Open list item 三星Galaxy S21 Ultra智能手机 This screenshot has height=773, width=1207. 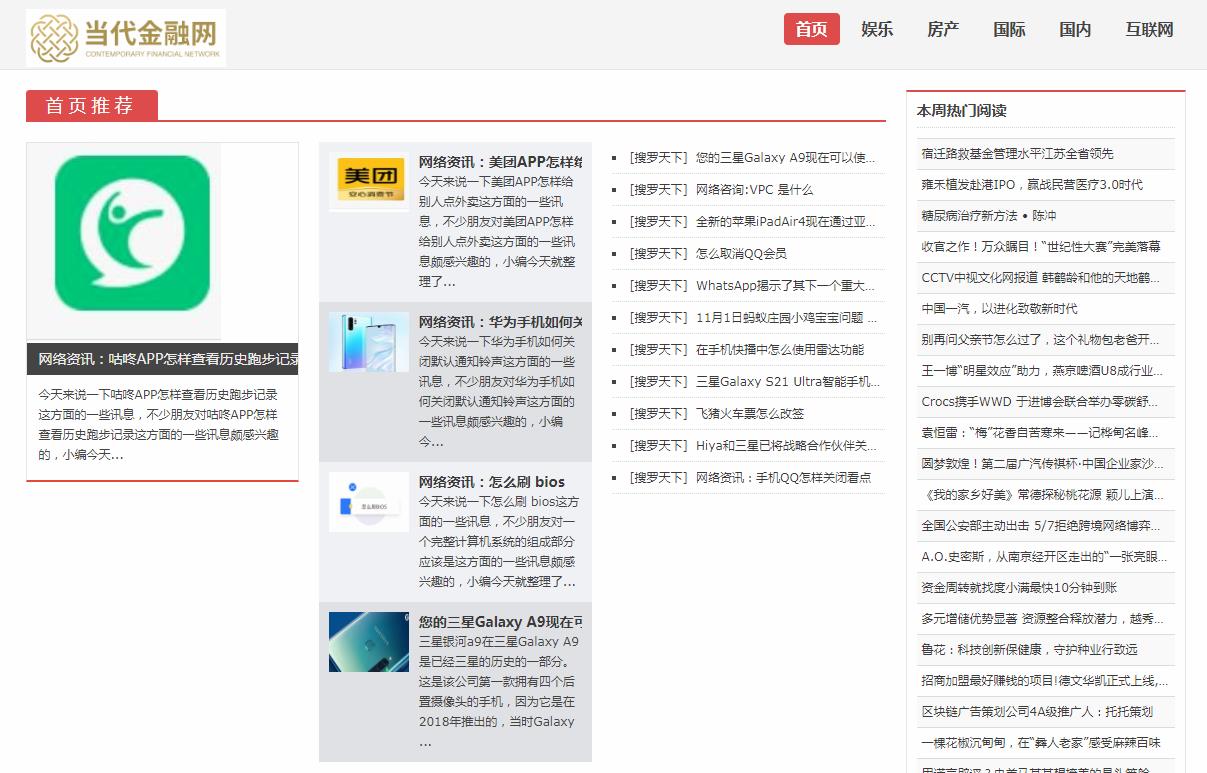[788, 381]
